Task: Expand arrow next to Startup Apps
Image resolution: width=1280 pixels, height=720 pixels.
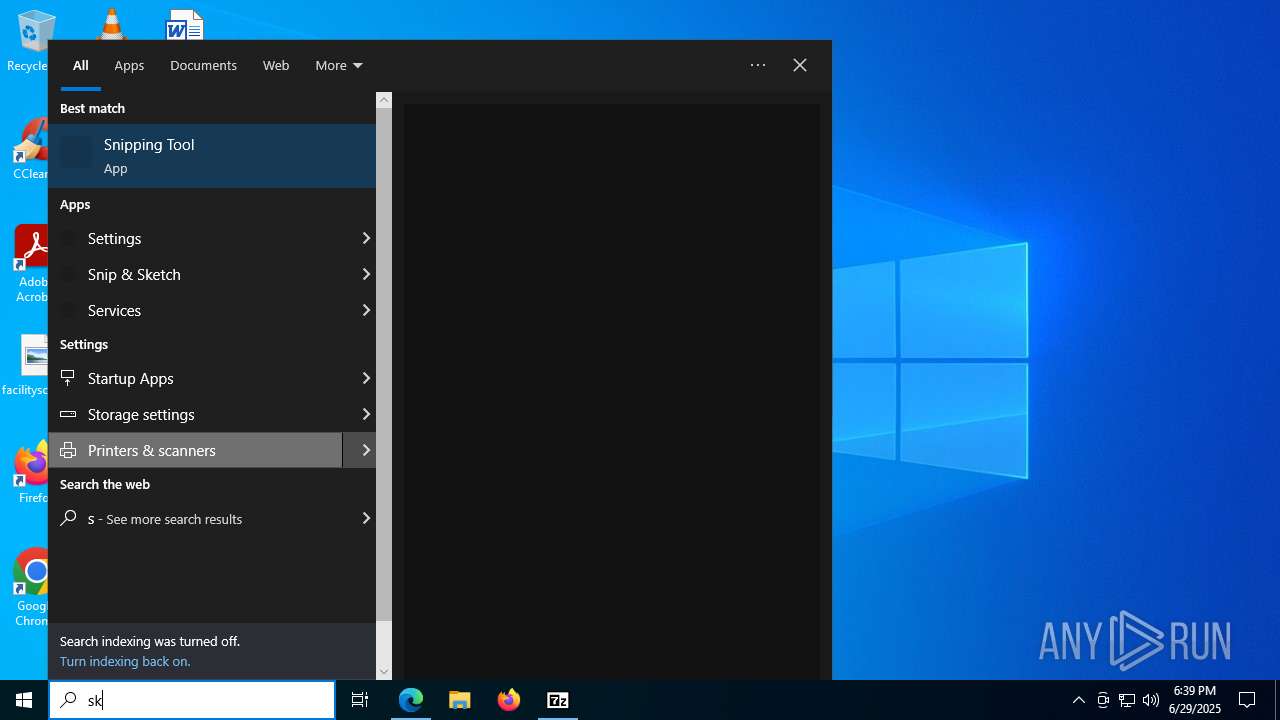Action: (x=366, y=378)
